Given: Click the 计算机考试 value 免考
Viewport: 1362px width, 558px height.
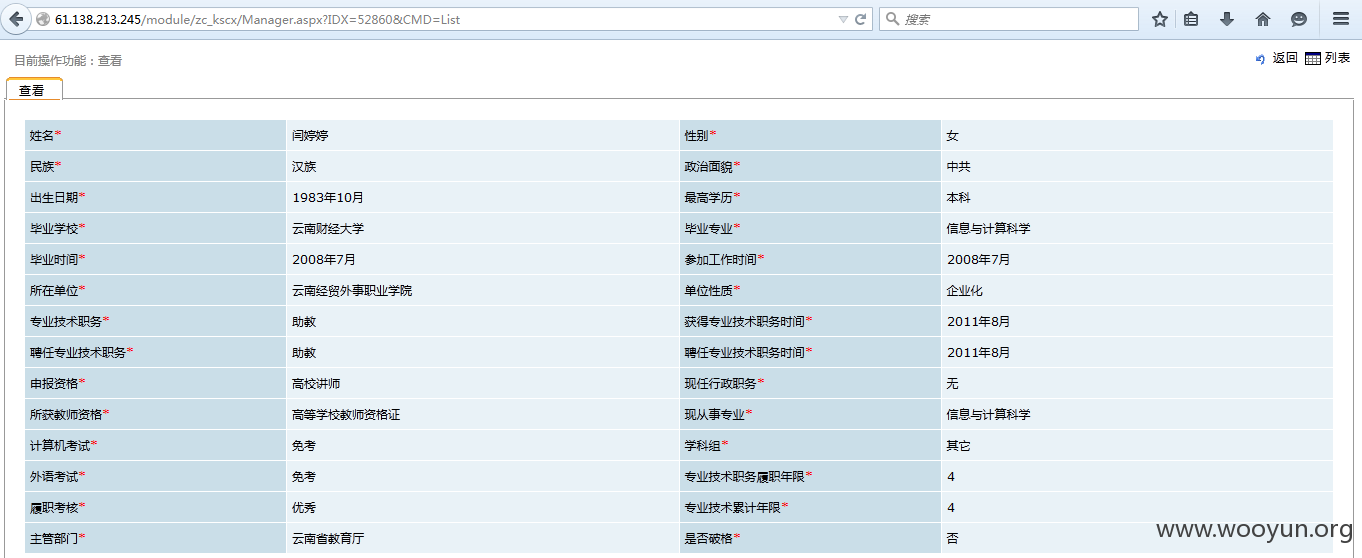Looking at the screenshot, I should [304, 445].
